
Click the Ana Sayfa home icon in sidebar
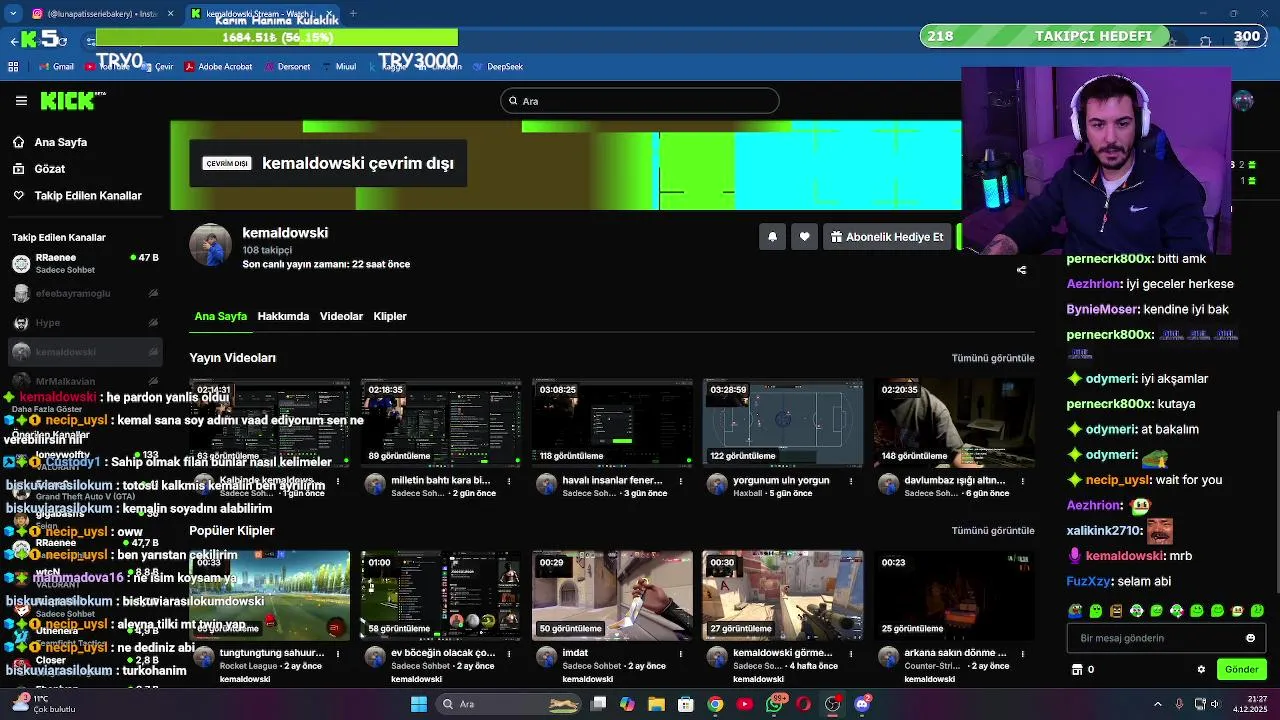19,142
